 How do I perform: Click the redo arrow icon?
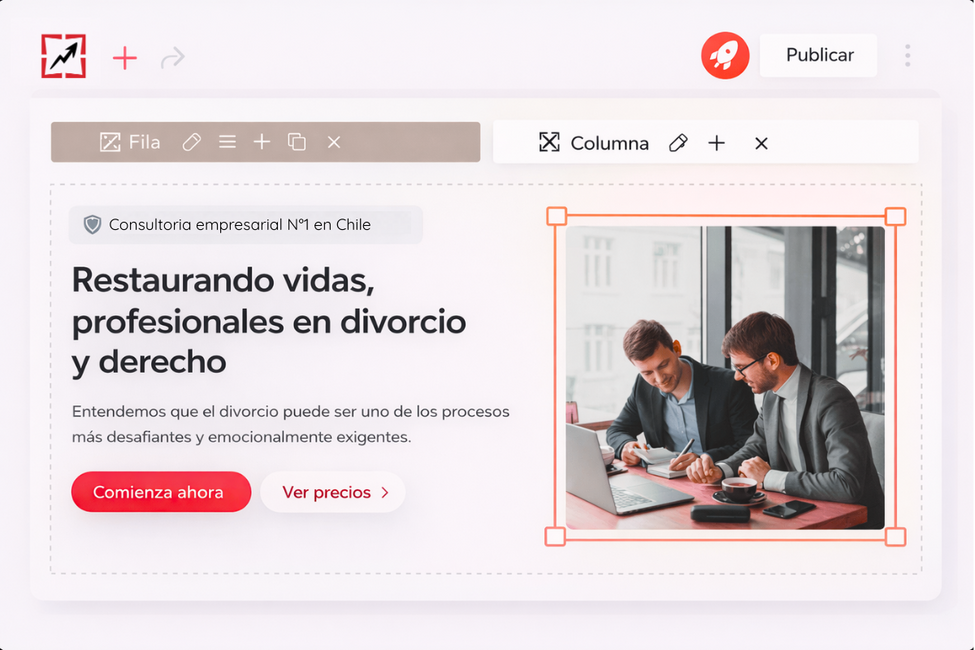pyautogui.click(x=173, y=58)
